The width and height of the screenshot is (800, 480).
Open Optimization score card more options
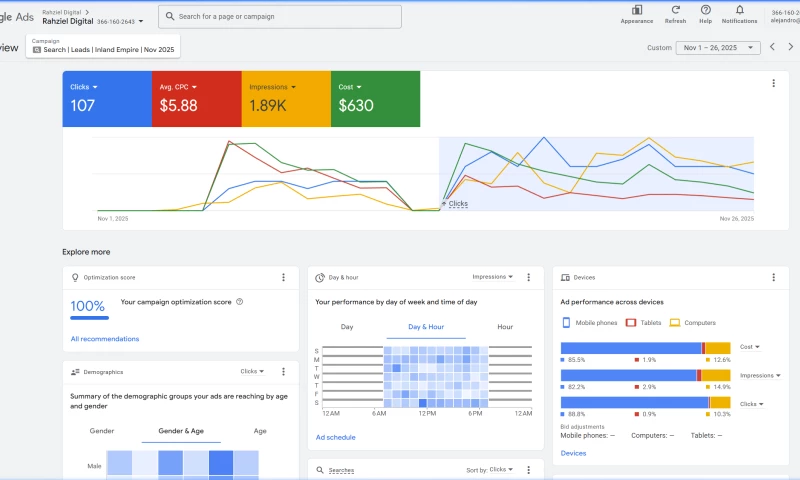[283, 277]
